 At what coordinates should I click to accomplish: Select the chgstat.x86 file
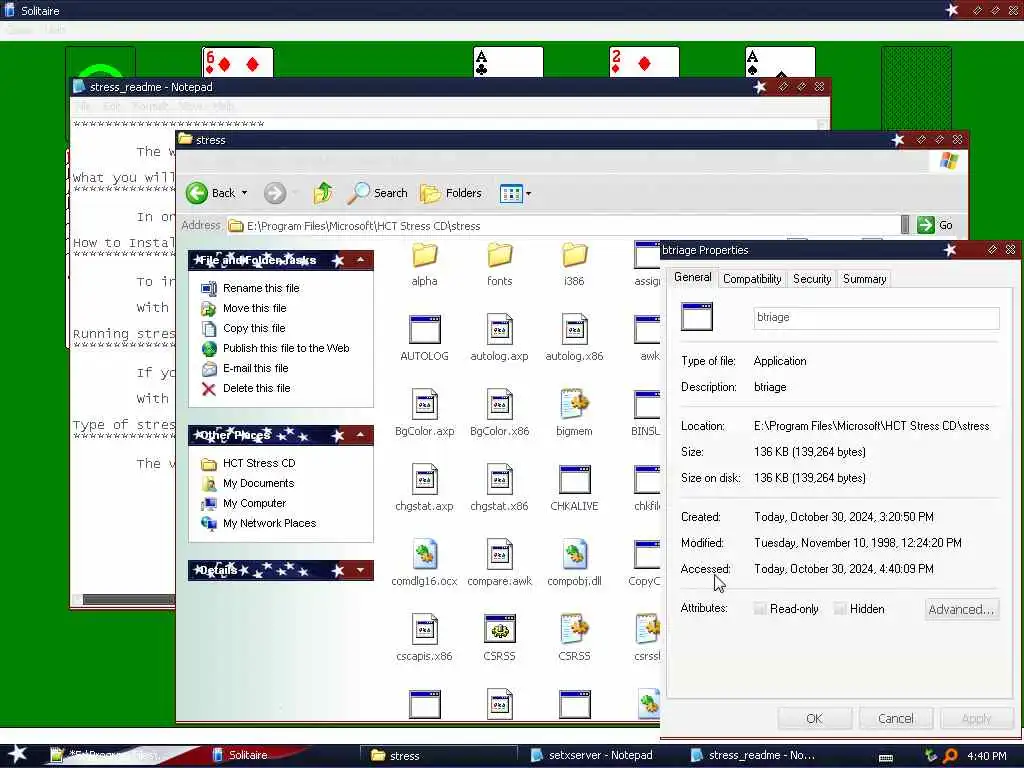click(500, 488)
